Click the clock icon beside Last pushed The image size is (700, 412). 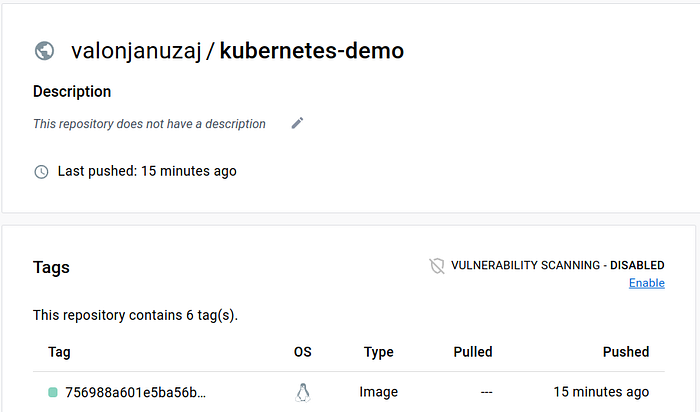(x=41, y=171)
